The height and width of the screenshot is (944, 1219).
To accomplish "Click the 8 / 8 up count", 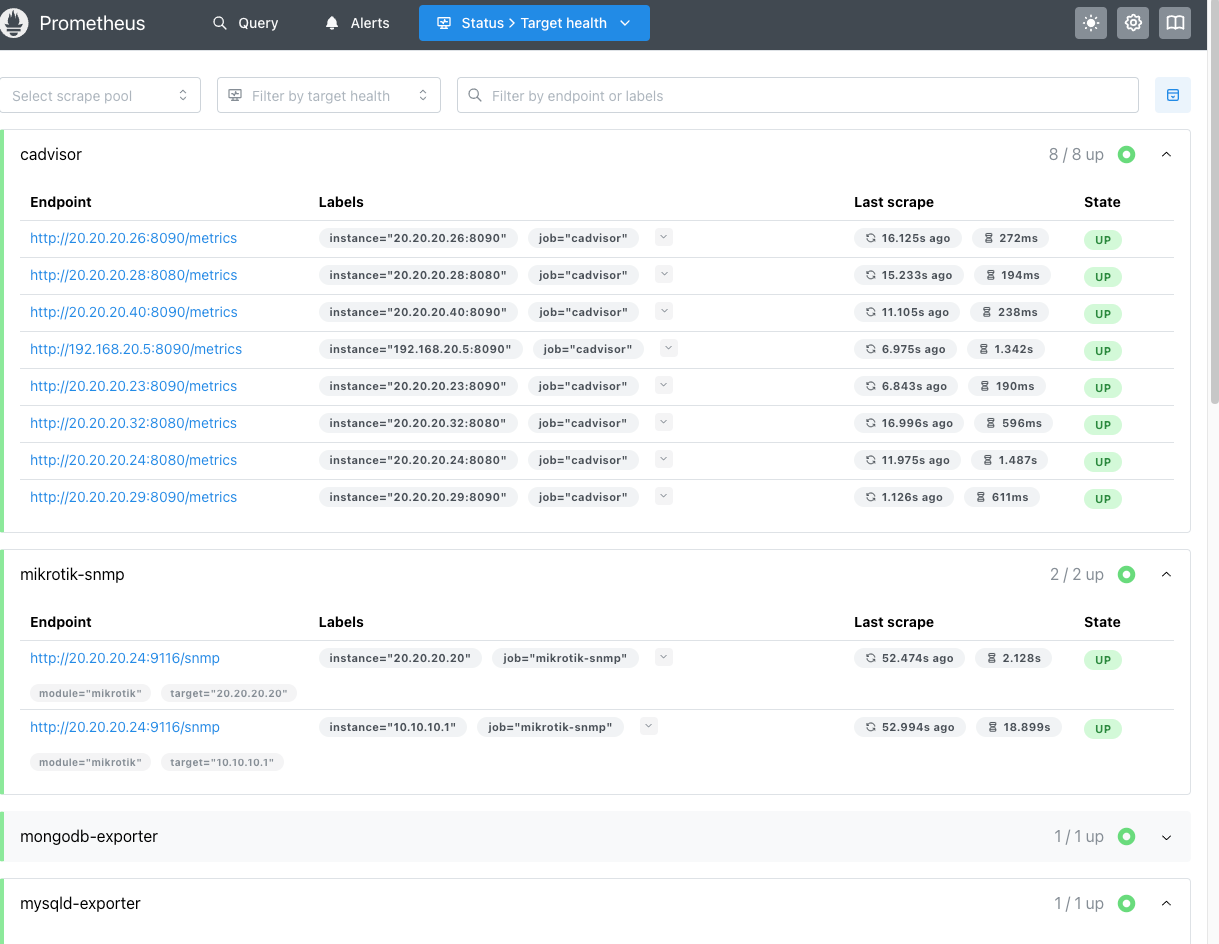I will [1076, 154].
